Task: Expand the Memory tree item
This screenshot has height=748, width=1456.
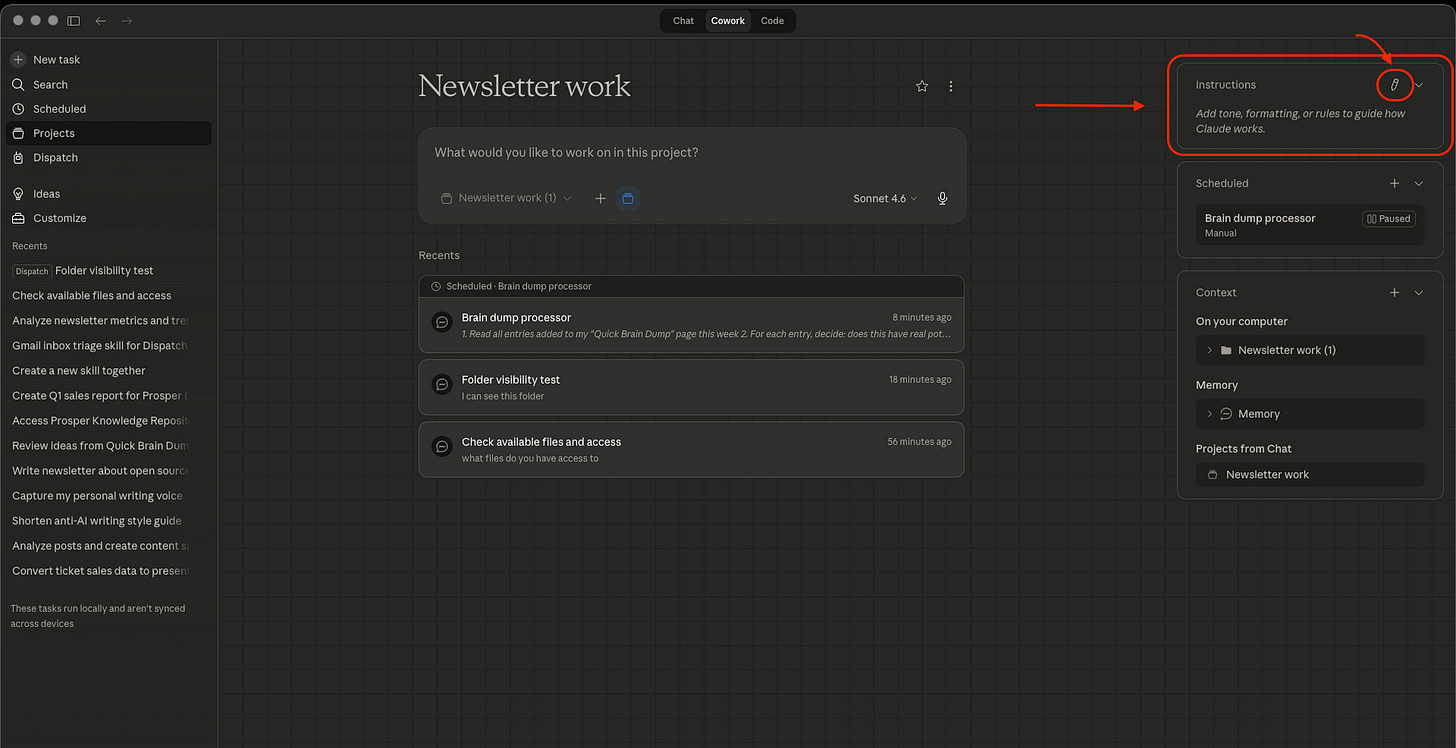Action: pyautogui.click(x=1209, y=414)
